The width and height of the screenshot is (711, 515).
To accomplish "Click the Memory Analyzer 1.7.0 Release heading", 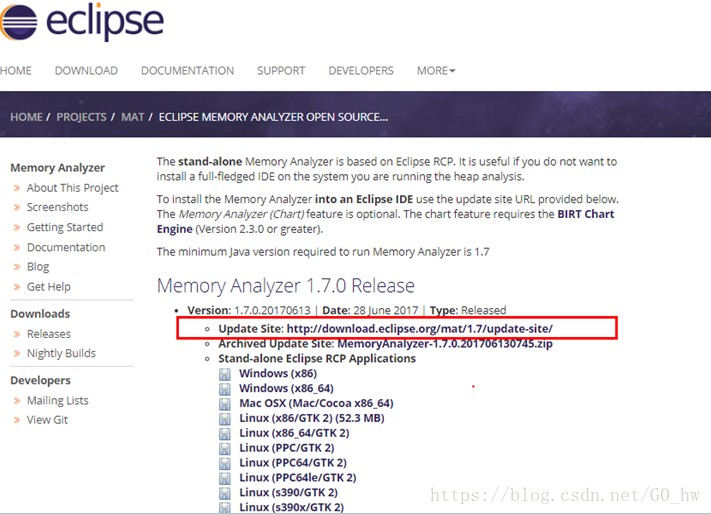I will (x=286, y=286).
